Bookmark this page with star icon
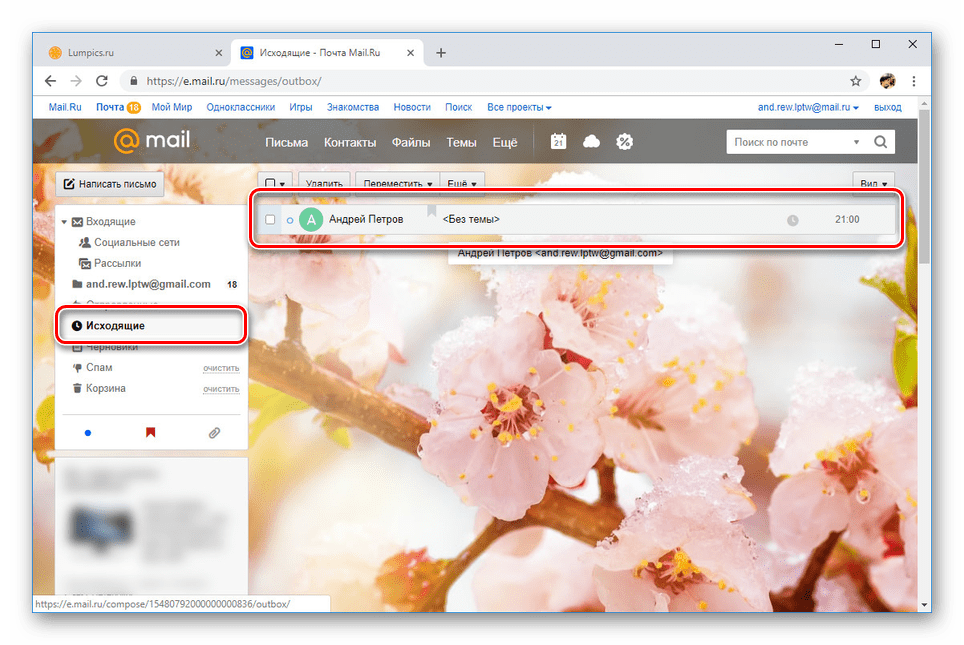The width and height of the screenshot is (964, 645). click(x=855, y=81)
